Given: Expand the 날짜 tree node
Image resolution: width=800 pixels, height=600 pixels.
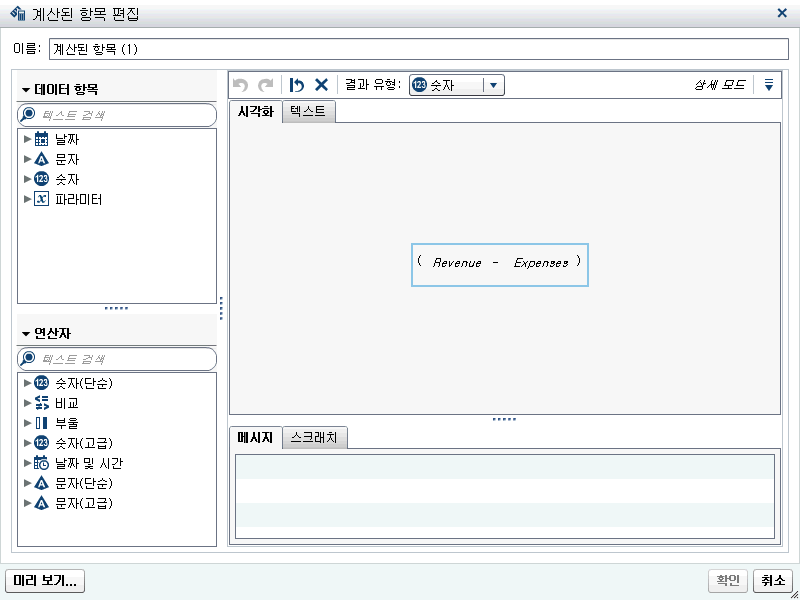Looking at the screenshot, I should click(x=26, y=139).
